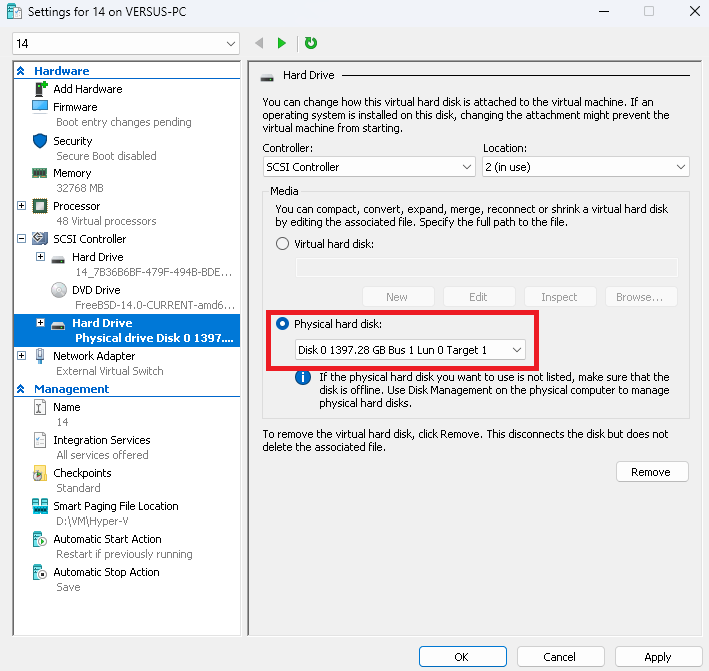Open the Security settings entry

(x=72, y=141)
